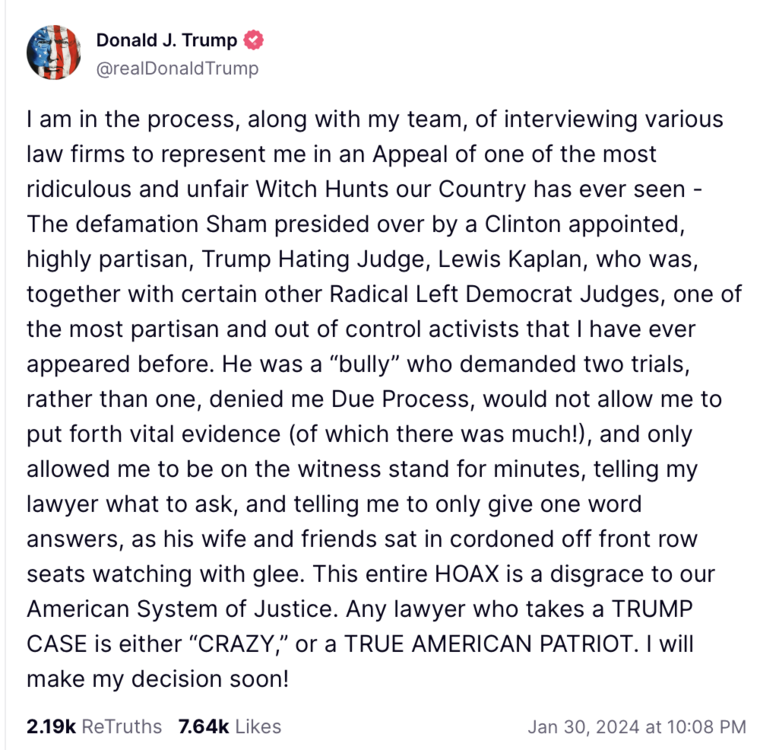This screenshot has height=750, width=760.
Task: Click the 10:08 PM time text
Action: [705, 727]
